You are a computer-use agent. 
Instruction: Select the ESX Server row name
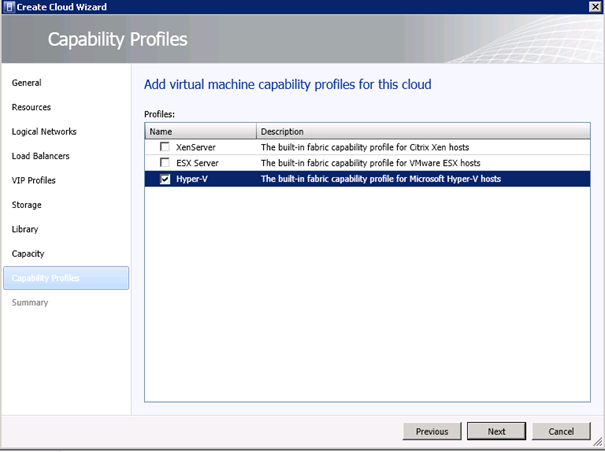click(x=197, y=163)
